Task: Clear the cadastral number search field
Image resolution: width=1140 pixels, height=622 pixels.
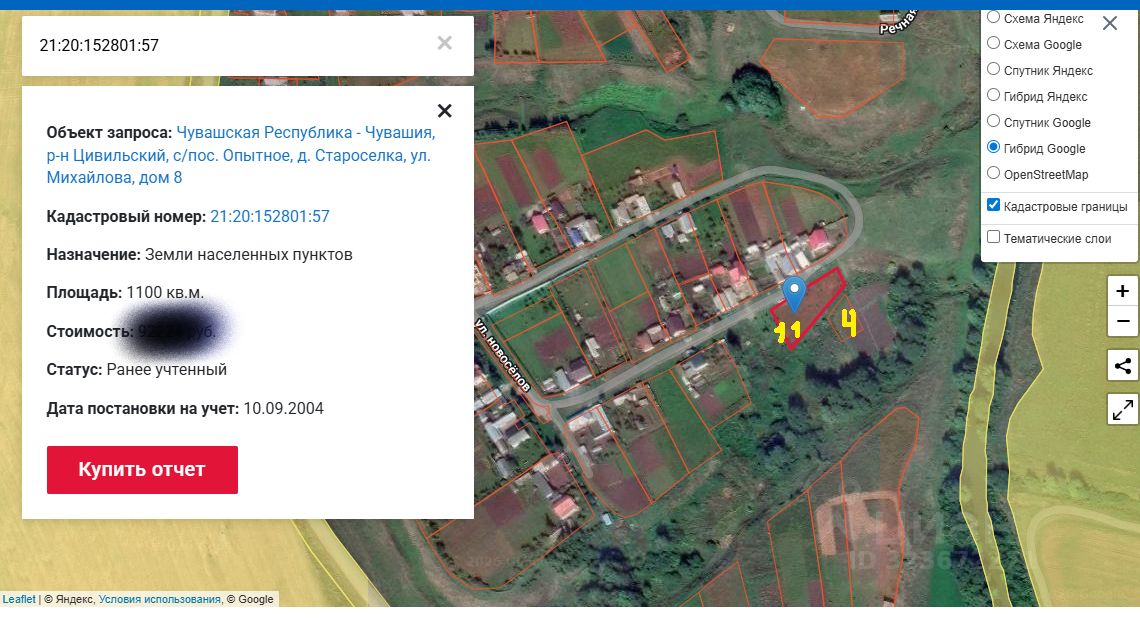Action: [x=444, y=44]
